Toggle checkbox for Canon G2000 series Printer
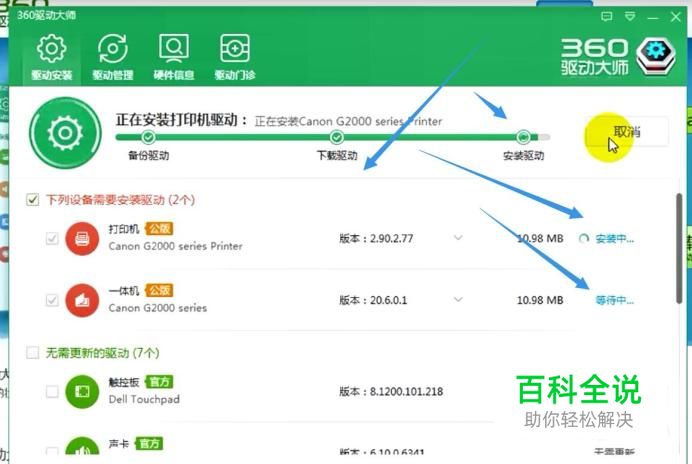Image resolution: width=692 pixels, height=464 pixels. [x=52, y=238]
